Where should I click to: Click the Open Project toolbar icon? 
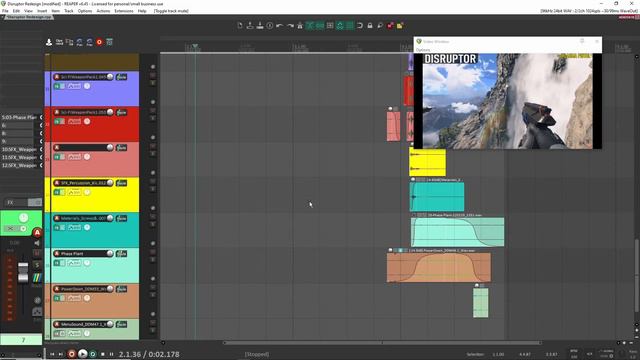click(x=250, y=26)
